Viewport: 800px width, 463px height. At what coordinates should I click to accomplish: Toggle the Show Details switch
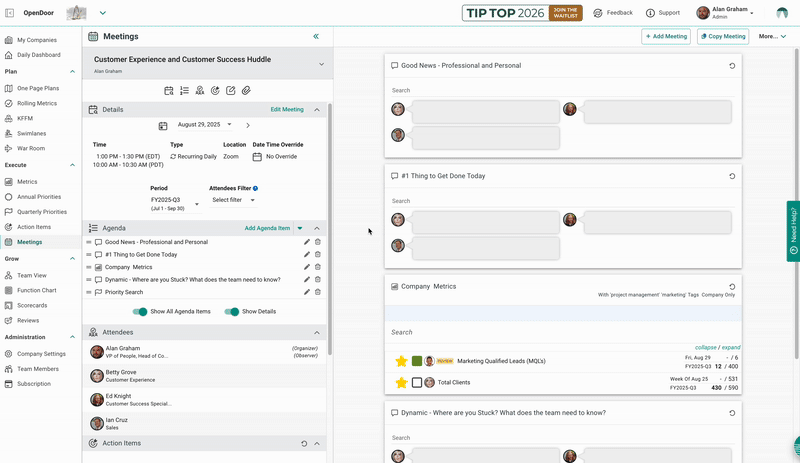tap(232, 312)
